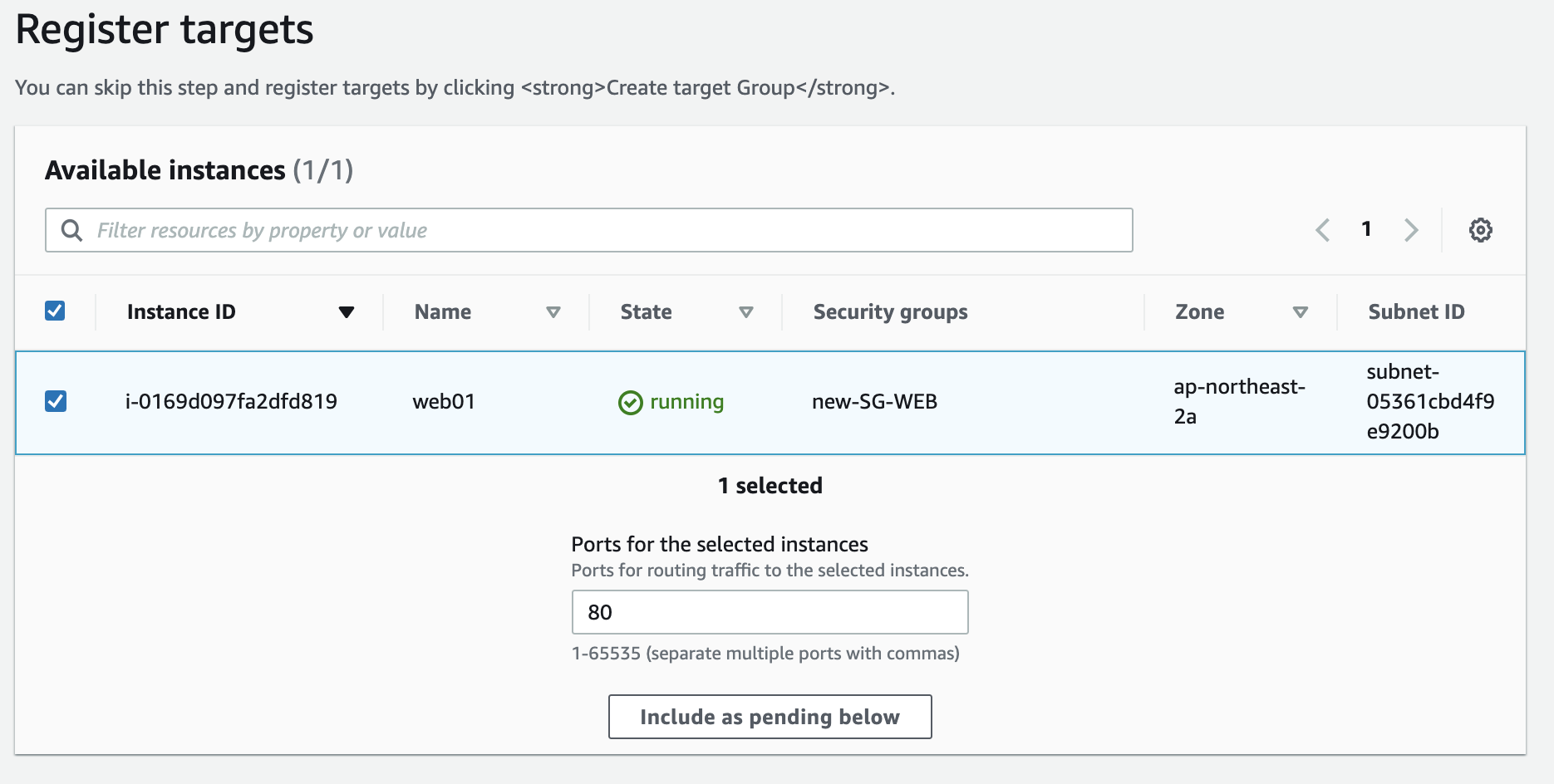The height and width of the screenshot is (784, 1554).
Task: Sort by Instance ID arrow
Action: point(347,312)
